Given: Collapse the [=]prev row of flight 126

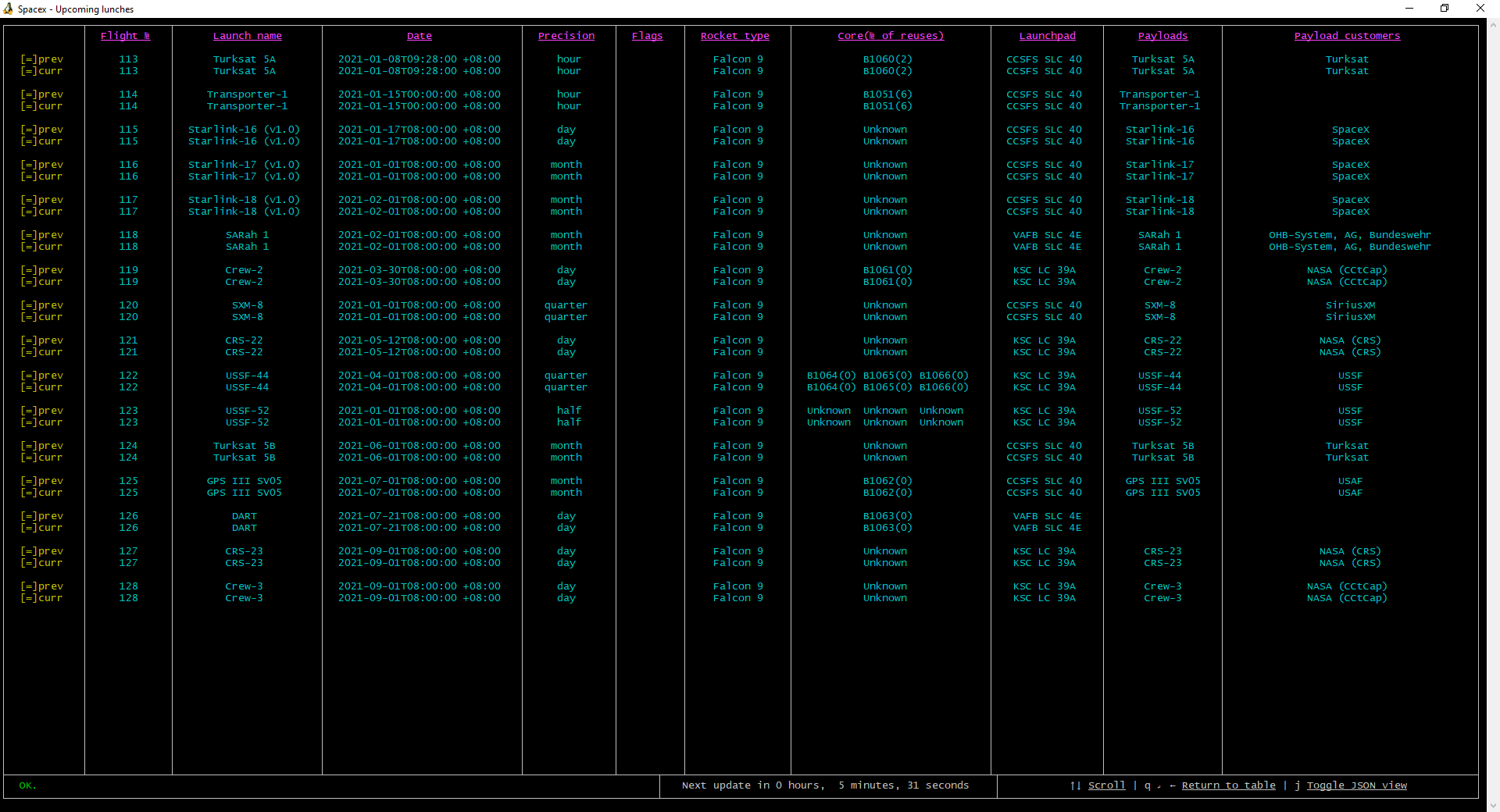Looking at the screenshot, I should (x=41, y=516).
